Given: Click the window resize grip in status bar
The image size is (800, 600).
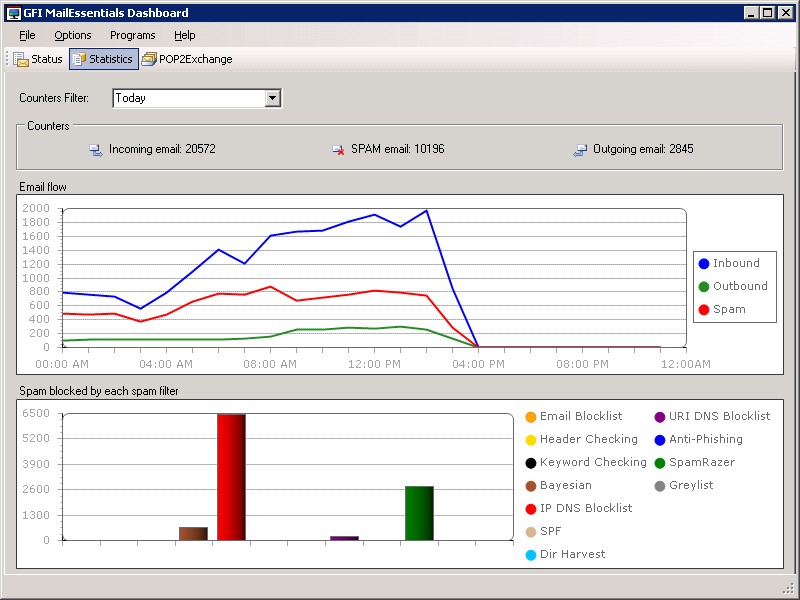Looking at the screenshot, I should pyautogui.click(x=788, y=588).
